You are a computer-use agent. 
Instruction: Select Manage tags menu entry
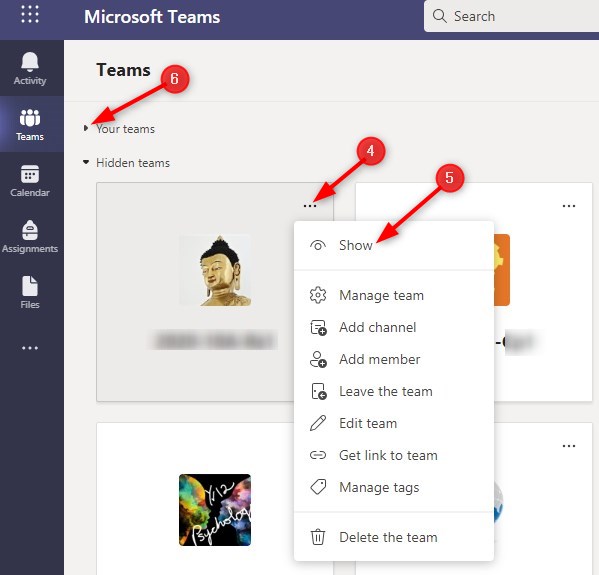(394, 488)
